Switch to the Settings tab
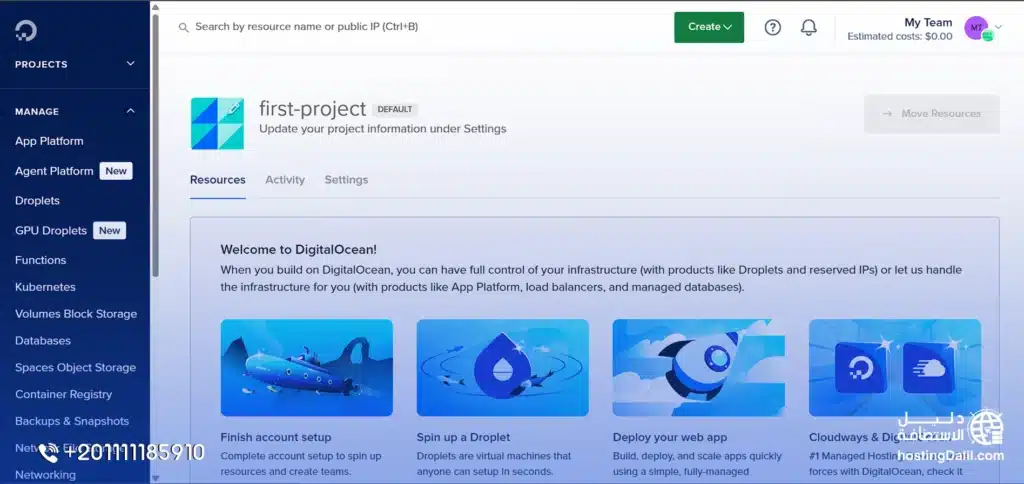Viewport: 1024px width, 484px height. (346, 180)
